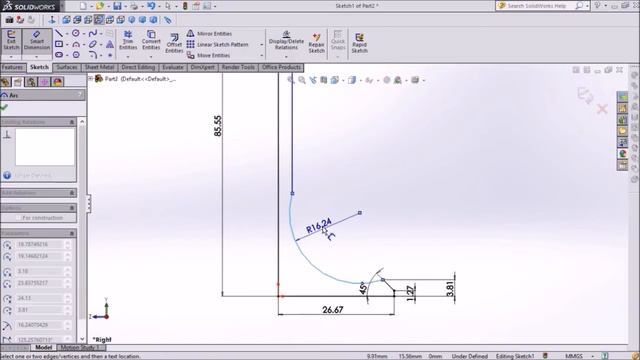Switch to the Evaluate tab

pyautogui.click(x=173, y=67)
